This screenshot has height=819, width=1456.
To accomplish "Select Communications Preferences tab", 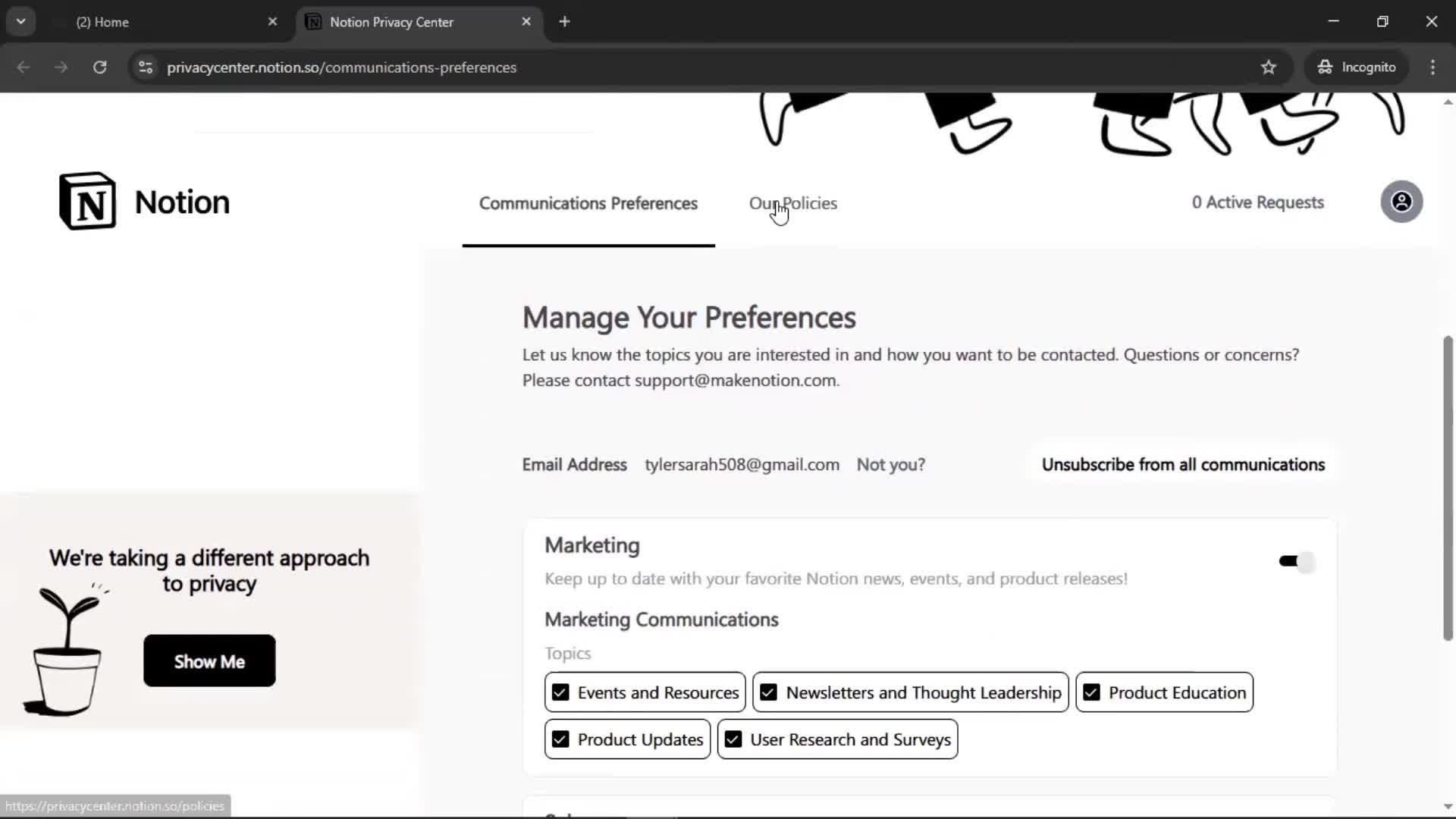I will click(588, 203).
